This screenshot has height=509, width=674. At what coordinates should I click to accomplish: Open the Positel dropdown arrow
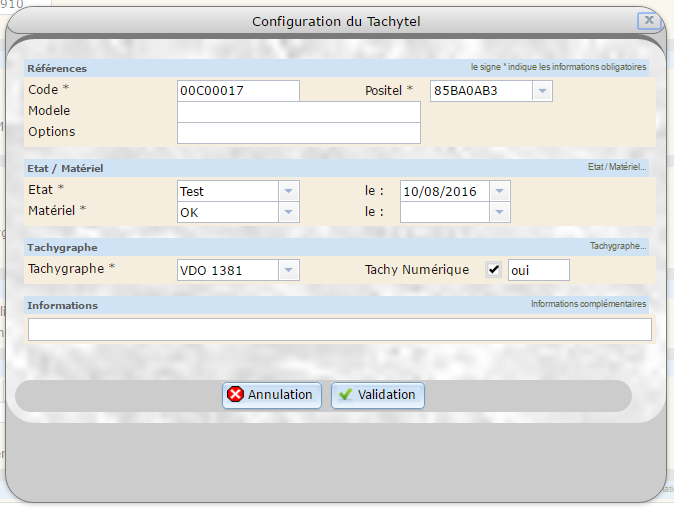[541, 91]
